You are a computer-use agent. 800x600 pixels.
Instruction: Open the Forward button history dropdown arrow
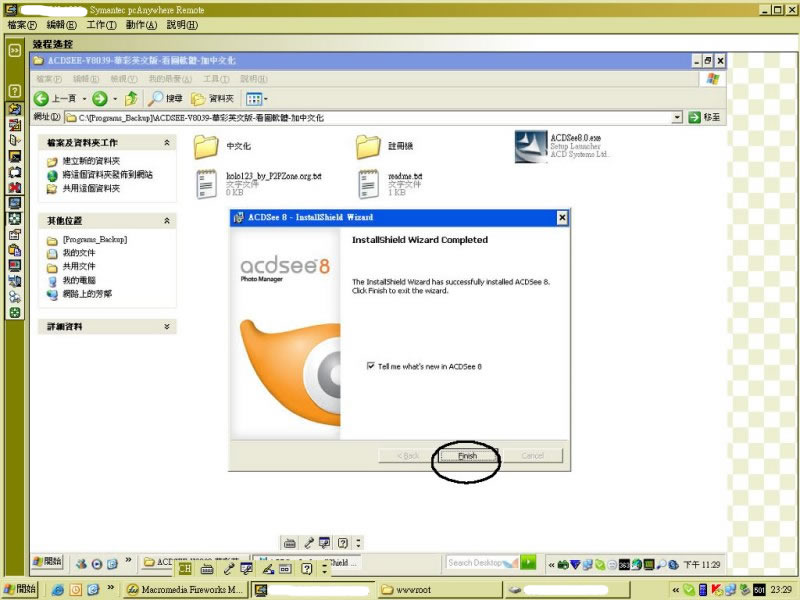pos(115,99)
